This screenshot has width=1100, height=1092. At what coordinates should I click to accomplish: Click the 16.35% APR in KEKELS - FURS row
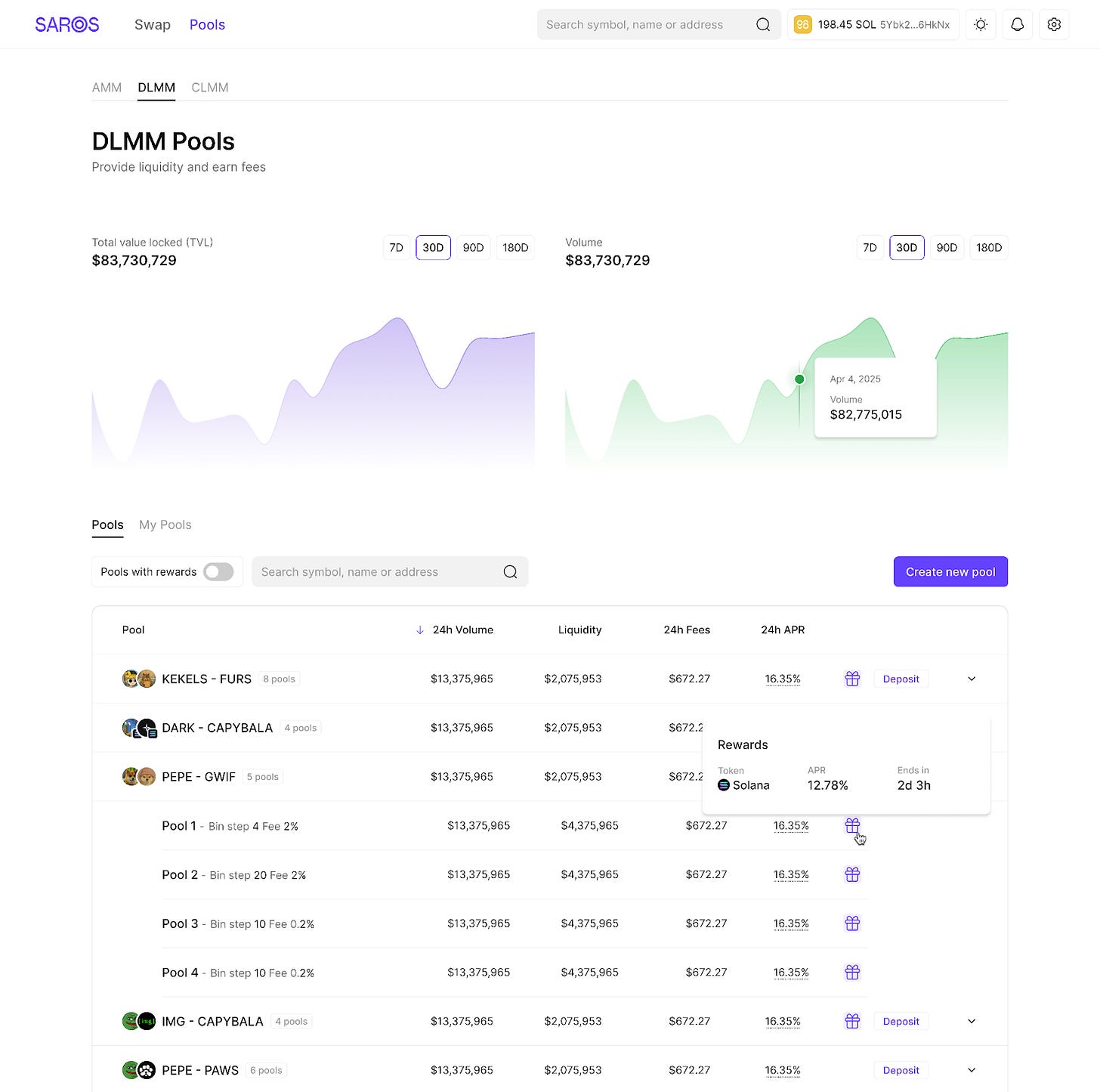[x=783, y=679]
